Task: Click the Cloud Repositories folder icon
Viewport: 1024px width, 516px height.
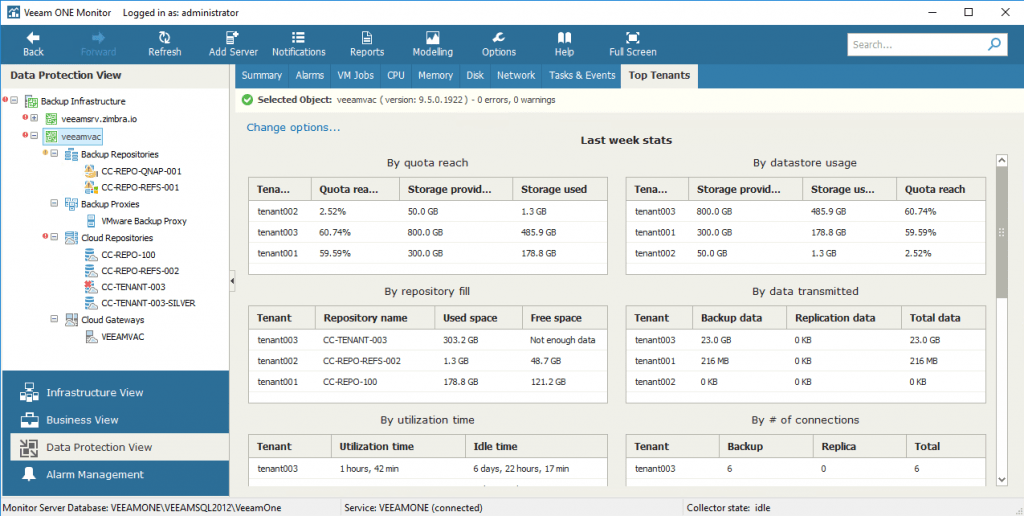Action: [71, 238]
